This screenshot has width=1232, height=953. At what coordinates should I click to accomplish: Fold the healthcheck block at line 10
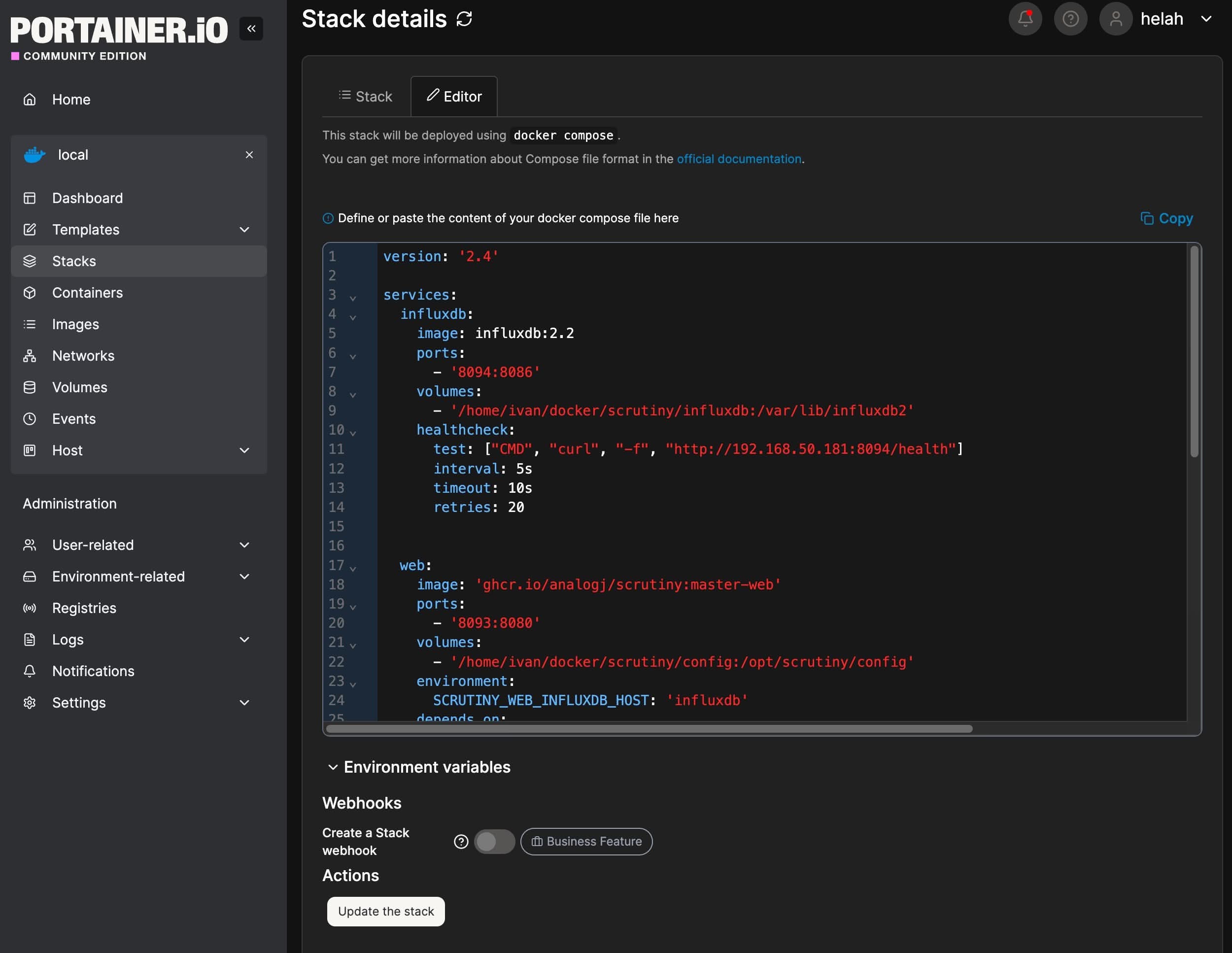pos(352,433)
